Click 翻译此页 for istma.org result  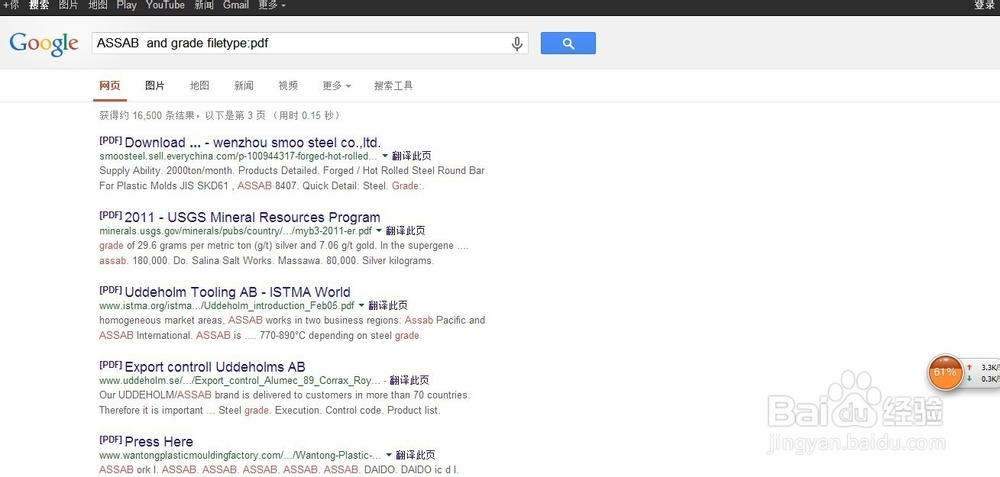pyautogui.click(x=388, y=305)
